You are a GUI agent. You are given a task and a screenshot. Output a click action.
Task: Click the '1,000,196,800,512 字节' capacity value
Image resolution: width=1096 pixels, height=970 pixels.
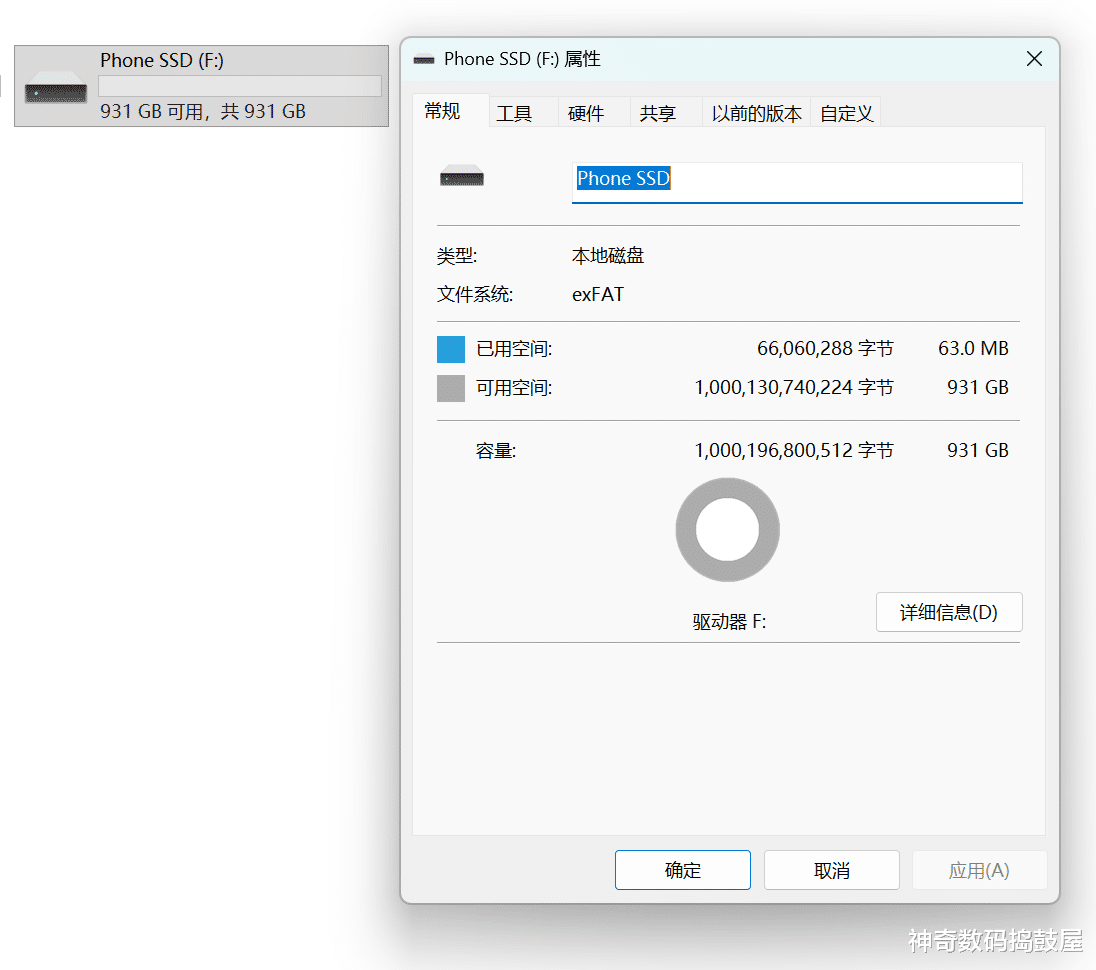click(x=793, y=450)
